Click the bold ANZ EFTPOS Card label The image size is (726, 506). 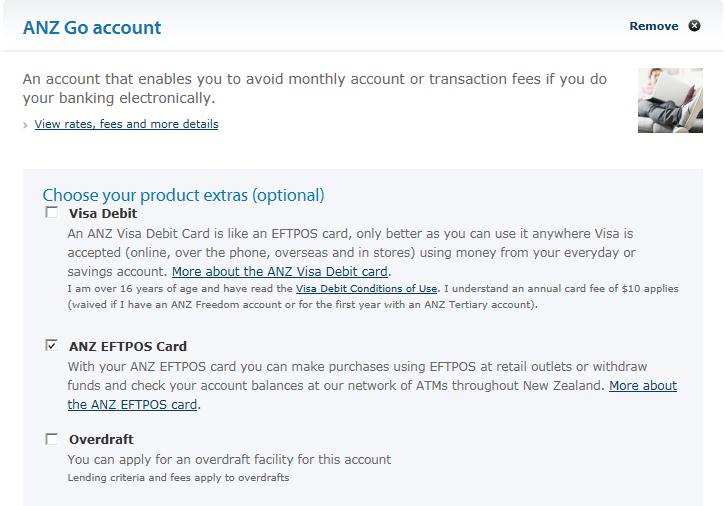[128, 347]
